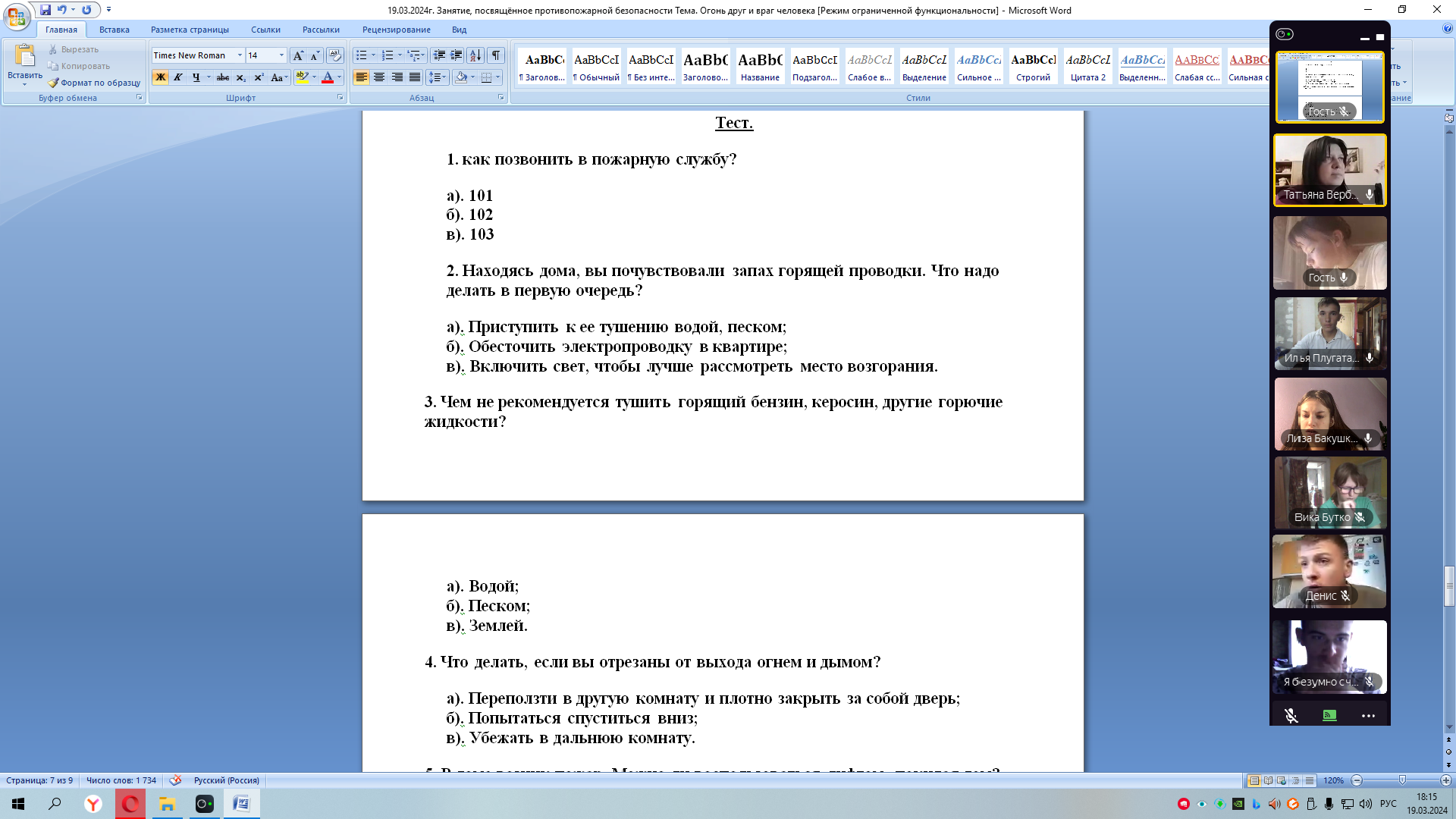This screenshot has width=1456, height=819.
Task: Open the Change Case (Аа) dropdown
Action: pos(280,77)
